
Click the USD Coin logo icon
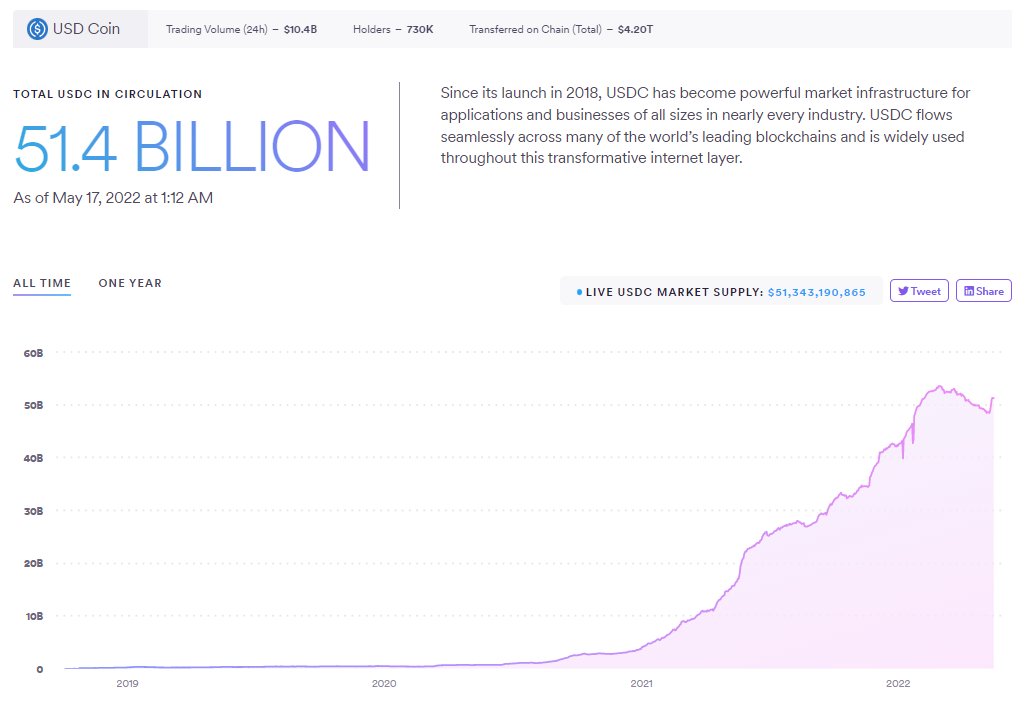[x=37, y=29]
